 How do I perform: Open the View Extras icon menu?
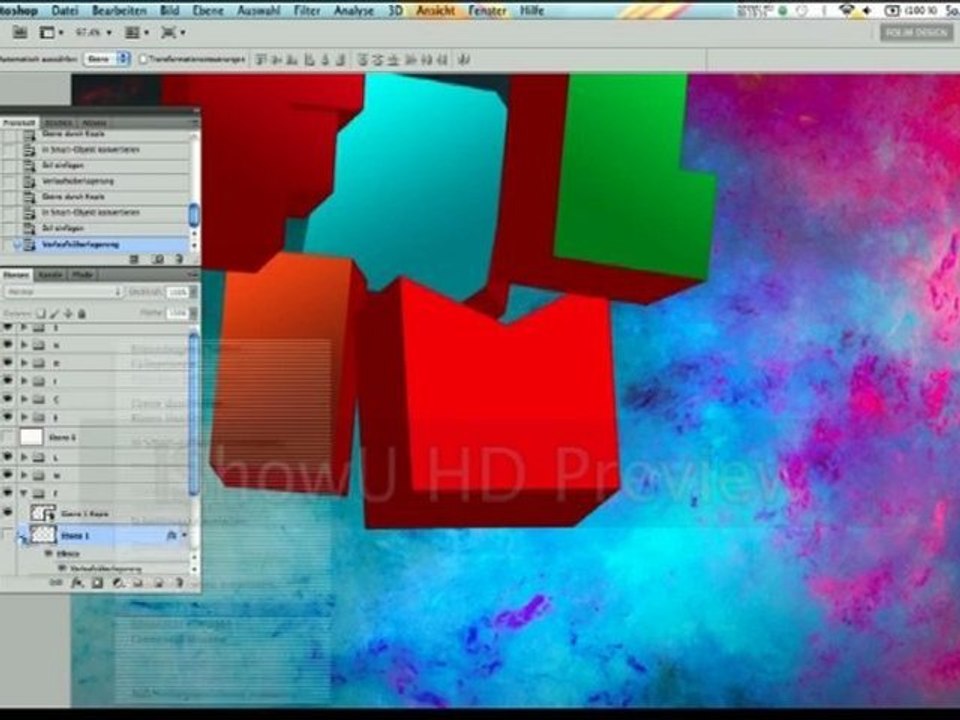[x=51, y=32]
